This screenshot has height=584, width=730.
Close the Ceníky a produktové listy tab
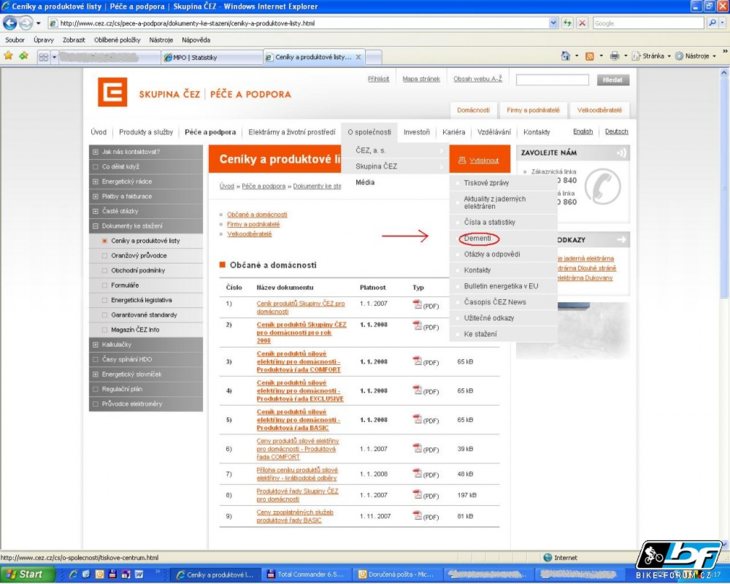(x=358, y=57)
